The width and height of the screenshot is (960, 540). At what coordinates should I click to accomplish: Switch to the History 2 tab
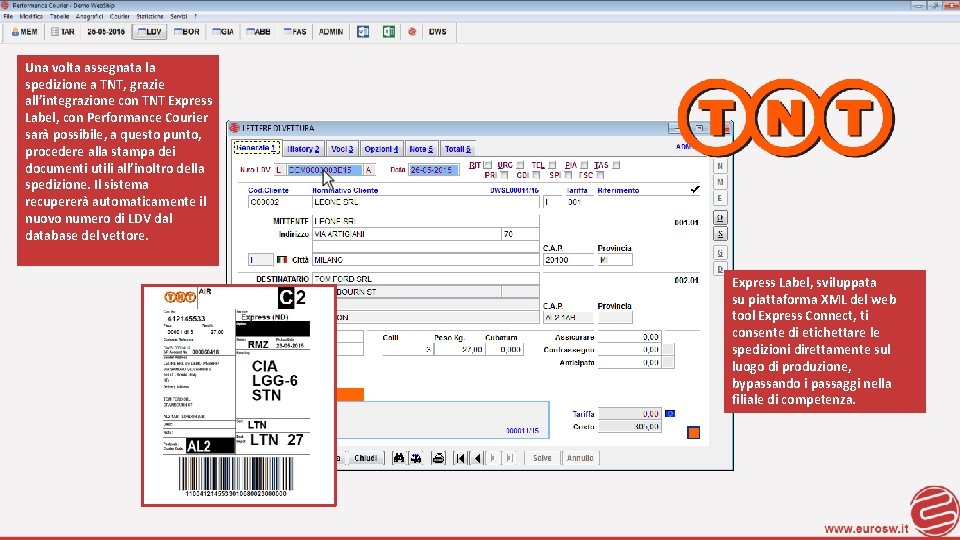[304, 149]
